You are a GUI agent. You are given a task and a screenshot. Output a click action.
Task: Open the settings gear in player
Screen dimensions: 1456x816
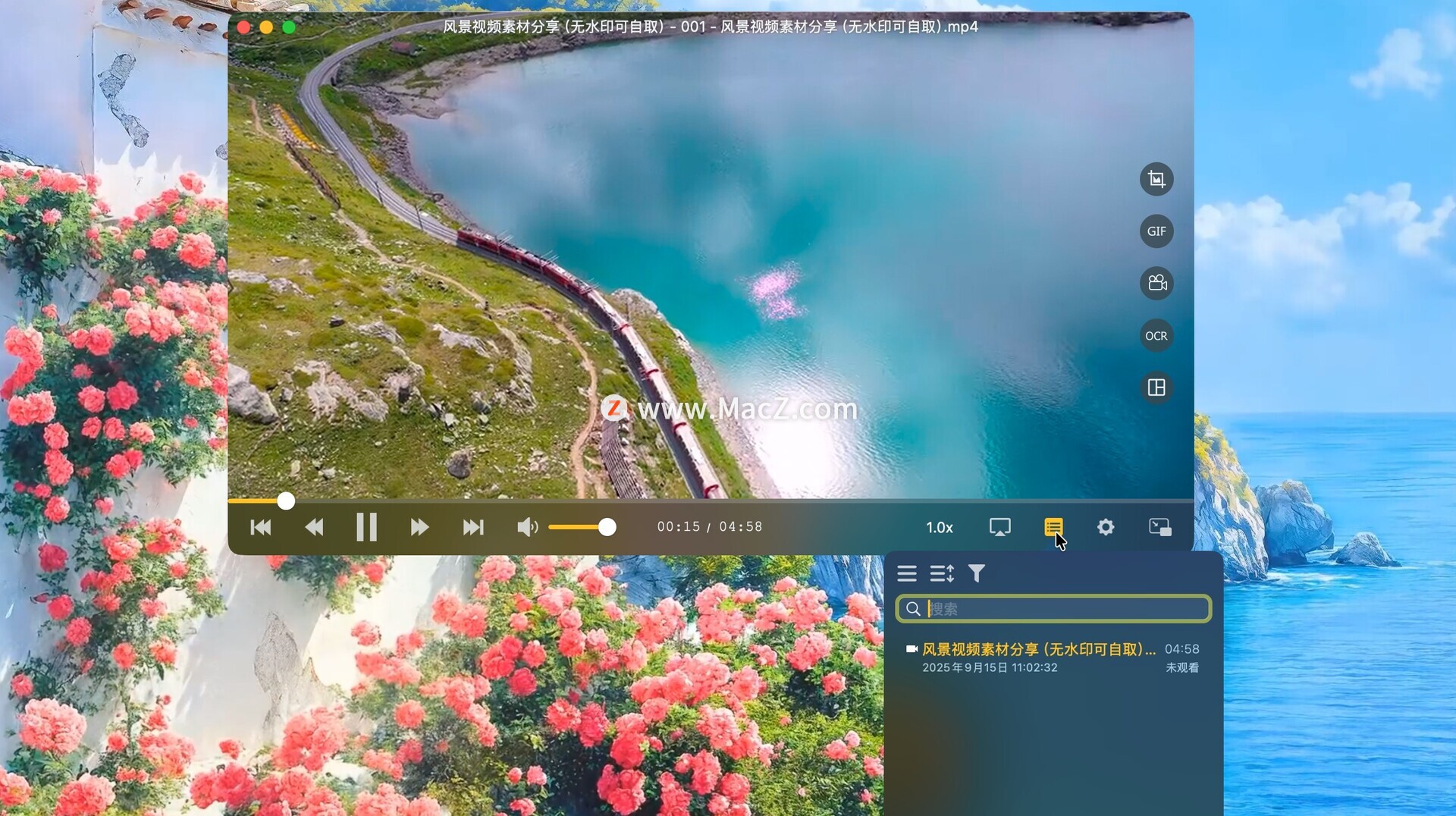[1105, 527]
